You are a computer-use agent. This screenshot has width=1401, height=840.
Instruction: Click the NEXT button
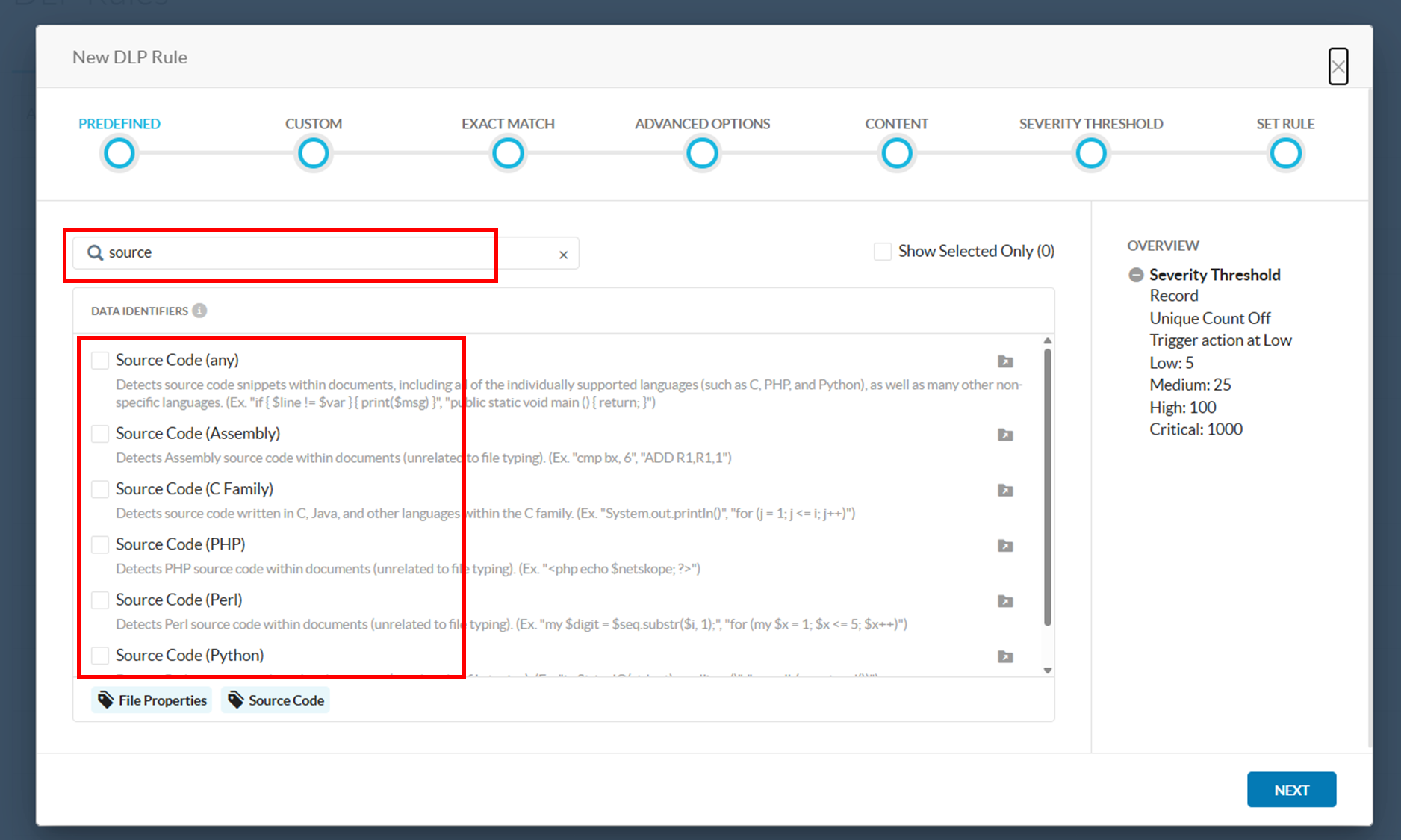[x=1291, y=789]
